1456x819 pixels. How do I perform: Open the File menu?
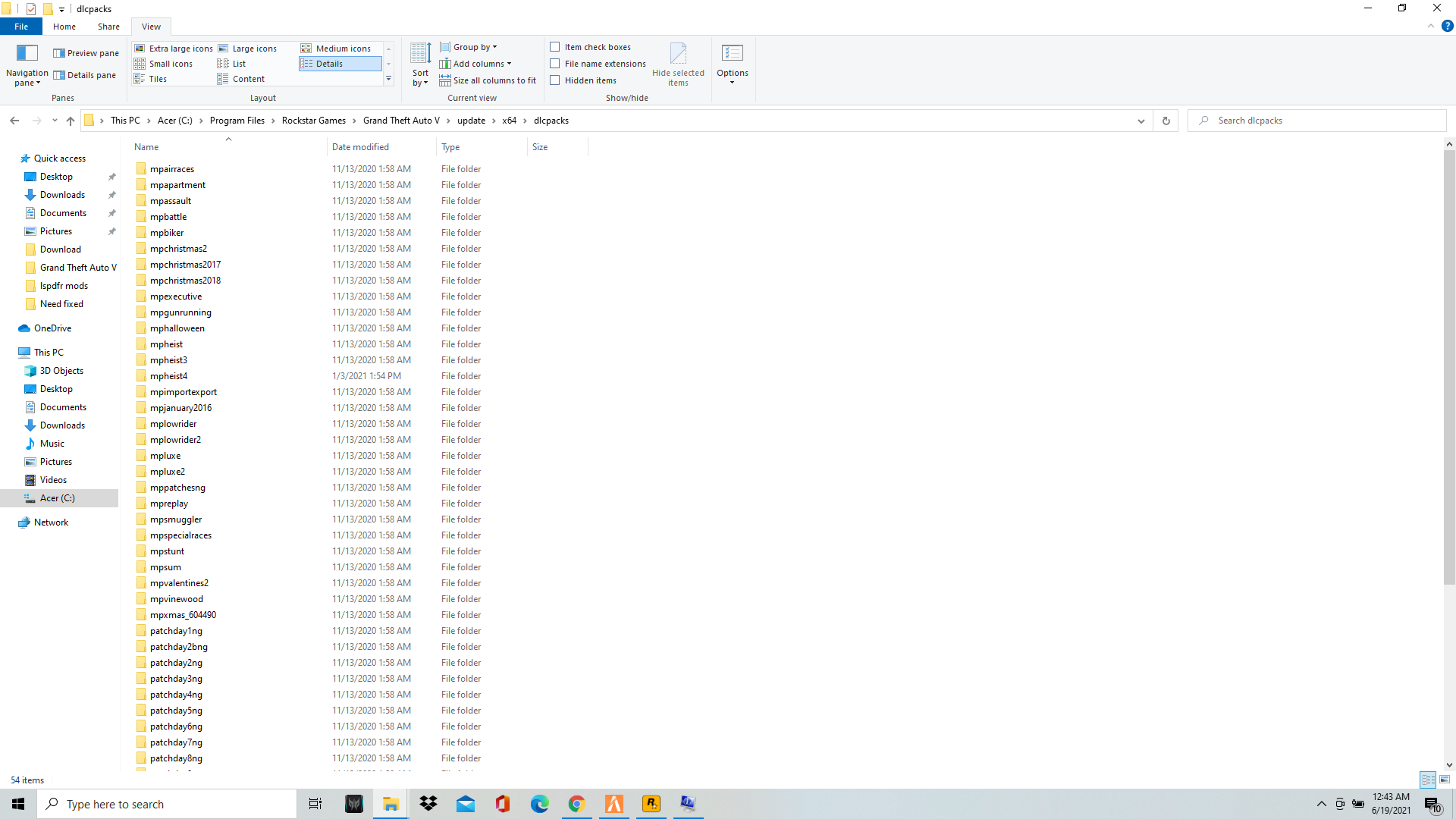tap(21, 27)
